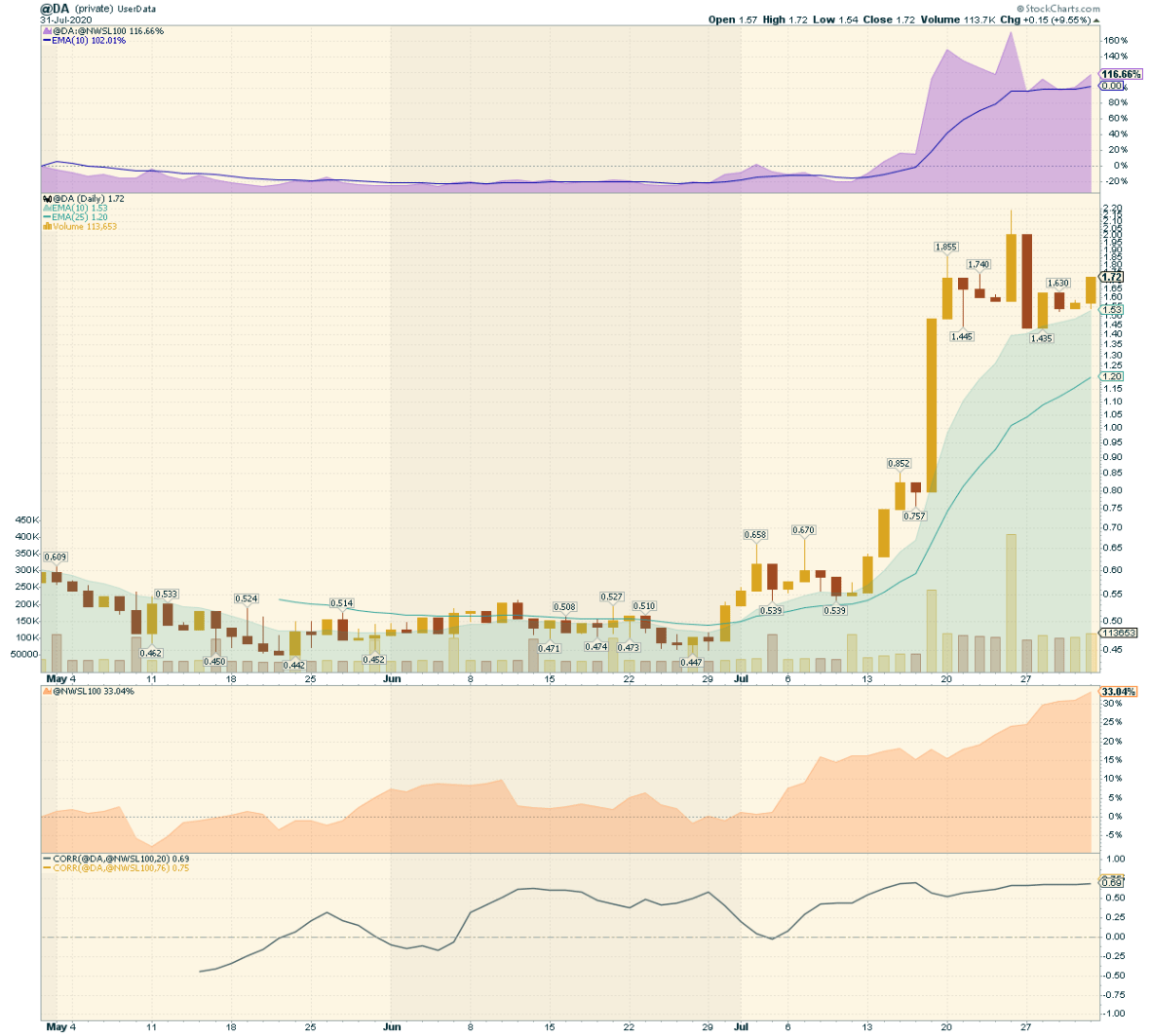Viewport: 1151px width, 1036px height.
Task: Click the Volume 113,653 legend icon
Action: point(46,227)
